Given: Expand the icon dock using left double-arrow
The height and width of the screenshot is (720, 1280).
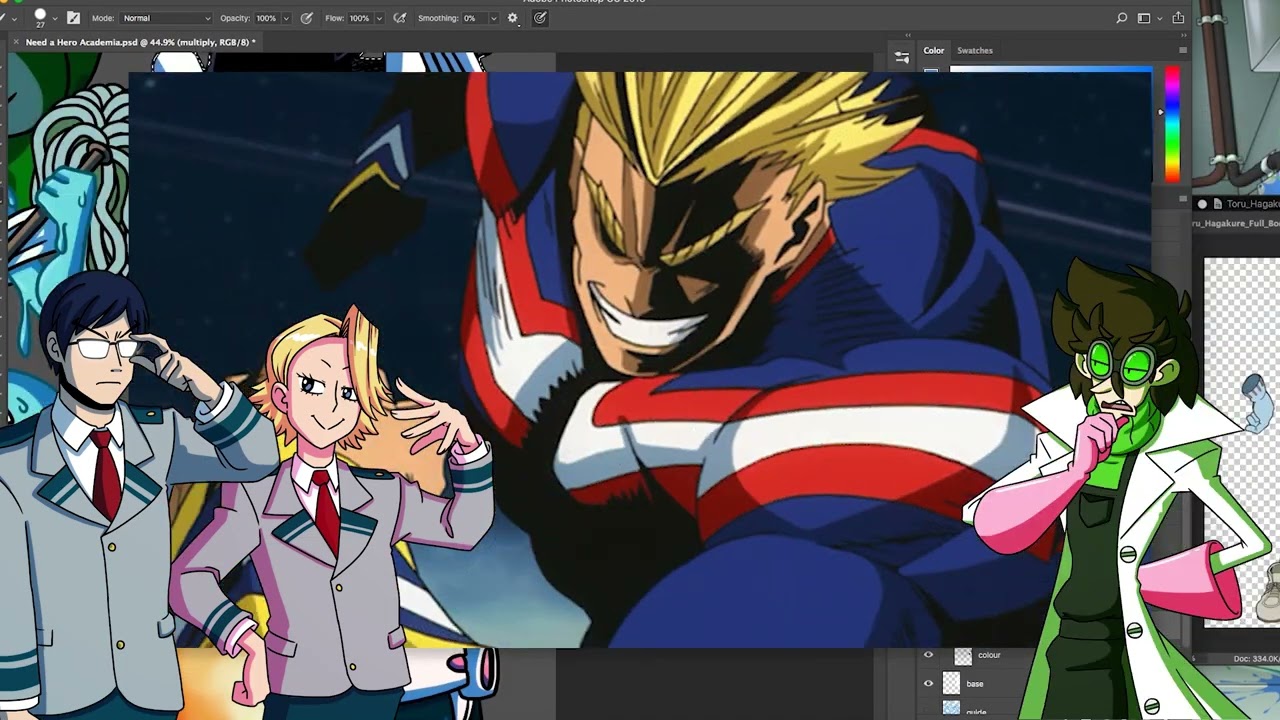Looking at the screenshot, I should pyautogui.click(x=908, y=35).
